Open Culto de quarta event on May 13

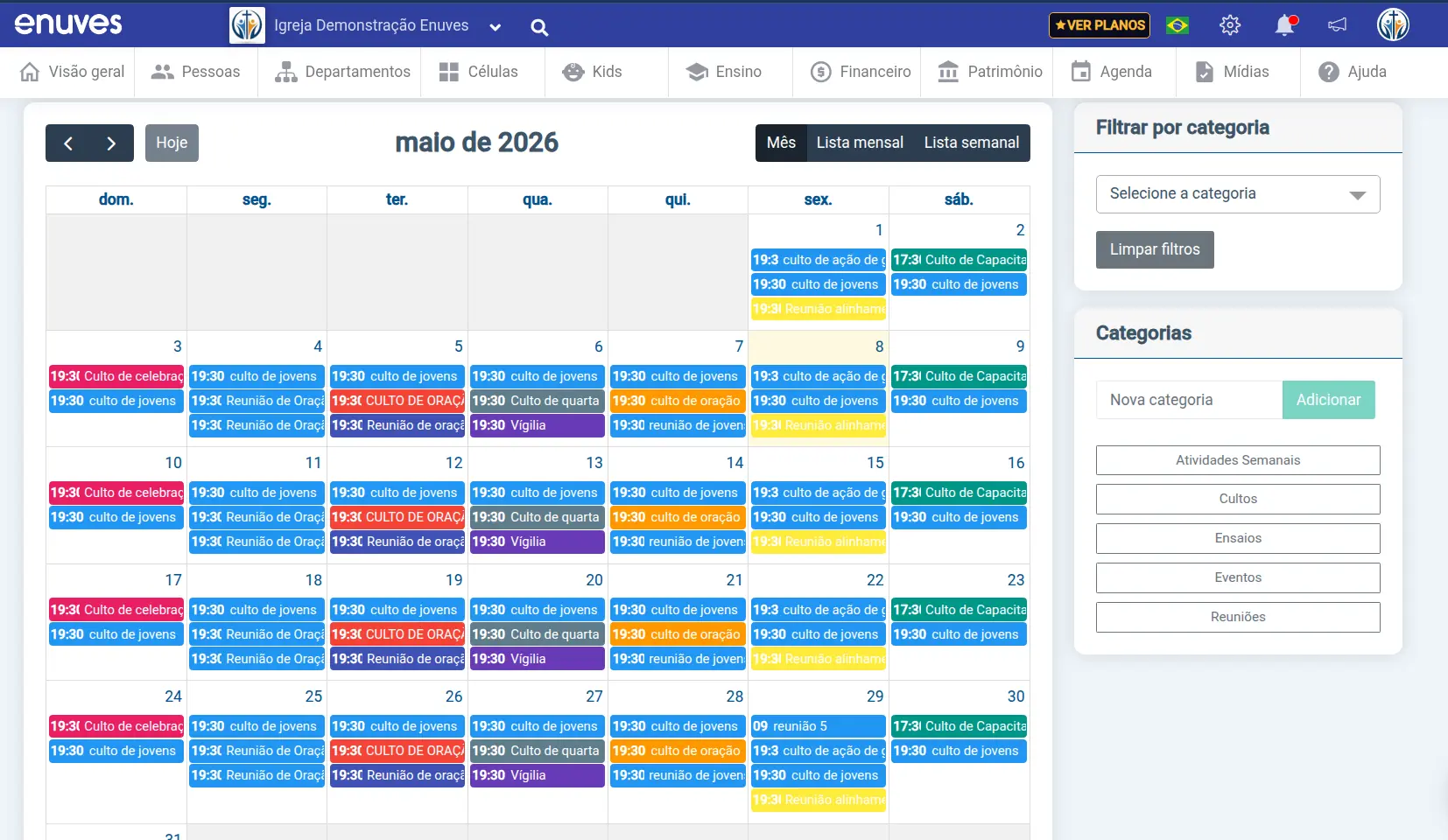[x=538, y=517]
